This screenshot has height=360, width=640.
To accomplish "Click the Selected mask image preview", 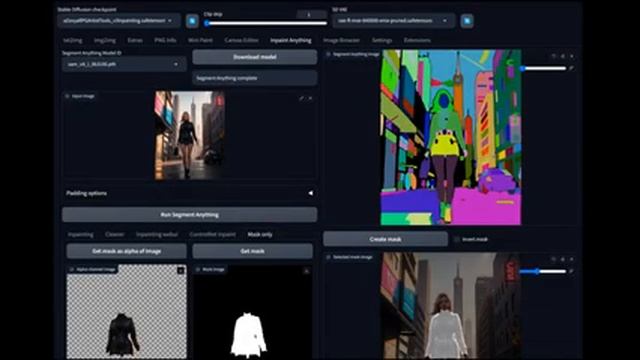I will click(451, 306).
